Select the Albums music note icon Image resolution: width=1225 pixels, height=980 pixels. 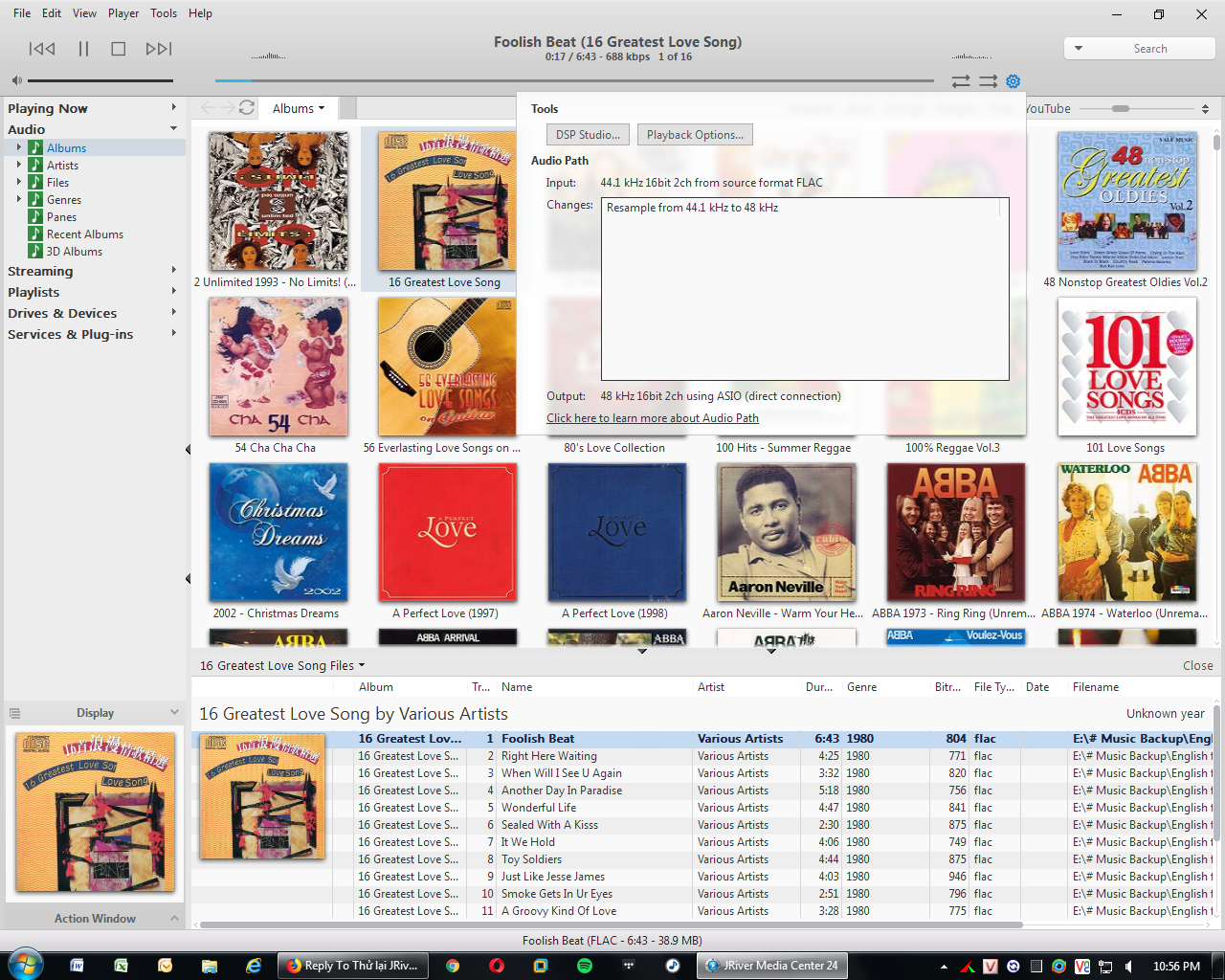point(35,147)
